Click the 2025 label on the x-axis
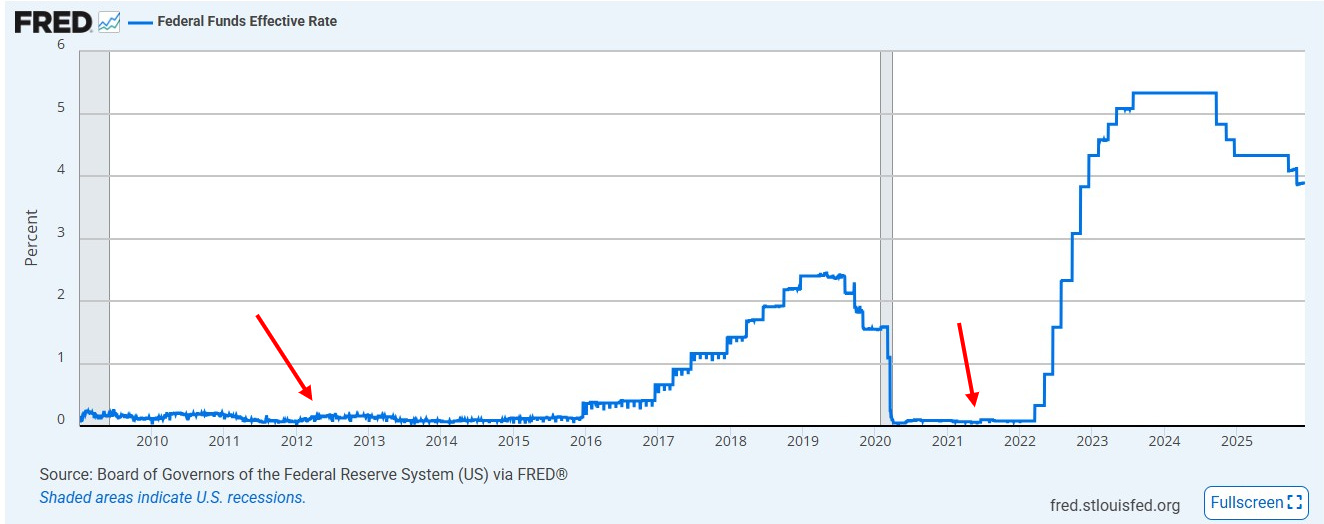The image size is (1324, 524). tap(1237, 441)
